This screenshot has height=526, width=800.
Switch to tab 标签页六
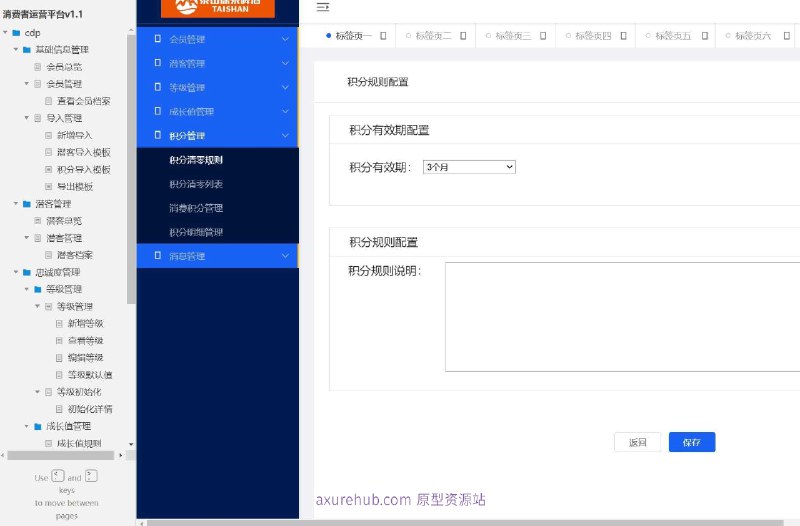click(753, 36)
